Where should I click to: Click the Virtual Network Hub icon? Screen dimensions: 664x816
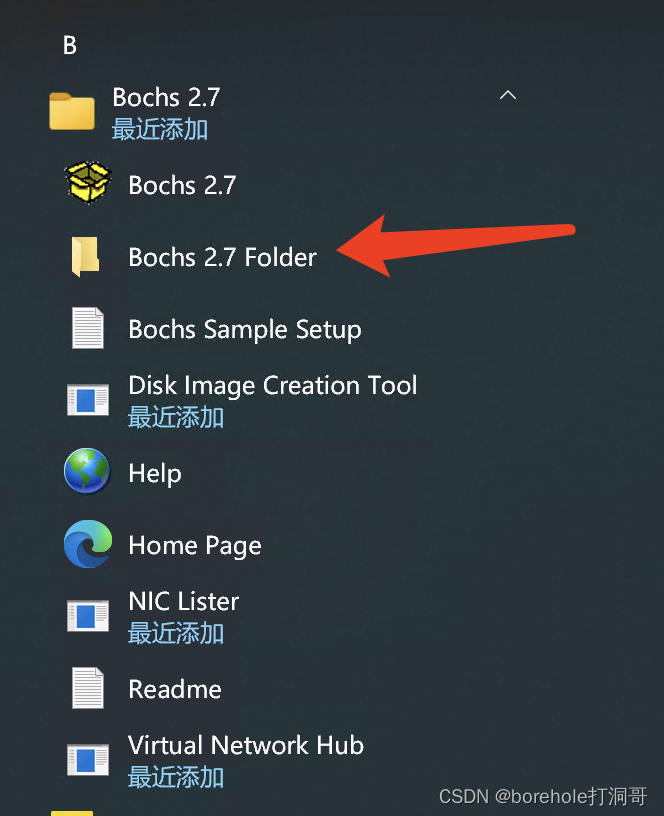[x=87, y=759]
